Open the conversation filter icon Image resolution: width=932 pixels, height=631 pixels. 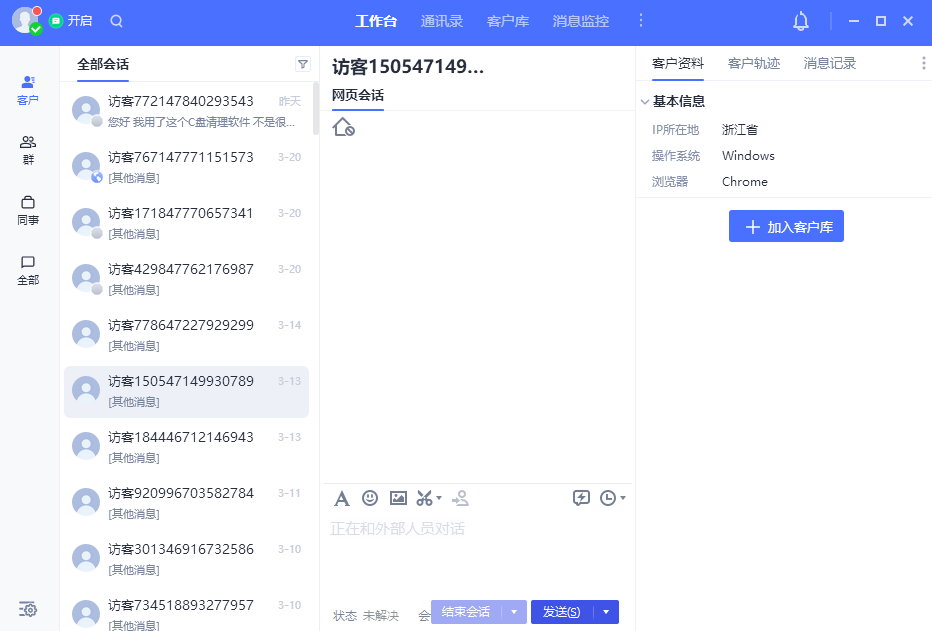point(303,63)
